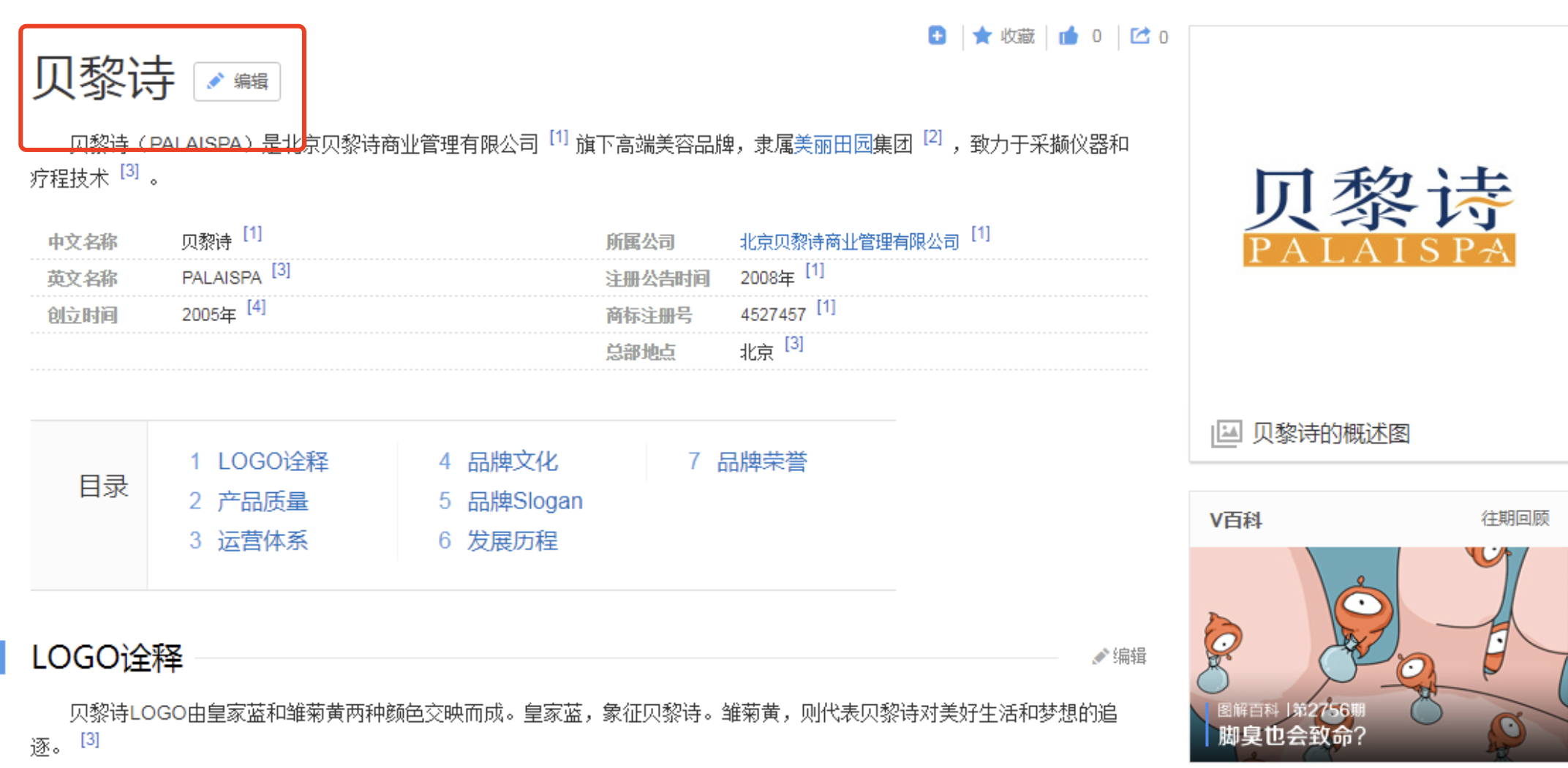This screenshot has height=768, width=1568.
Task: Click the share arrow icon
Action: tap(1140, 35)
